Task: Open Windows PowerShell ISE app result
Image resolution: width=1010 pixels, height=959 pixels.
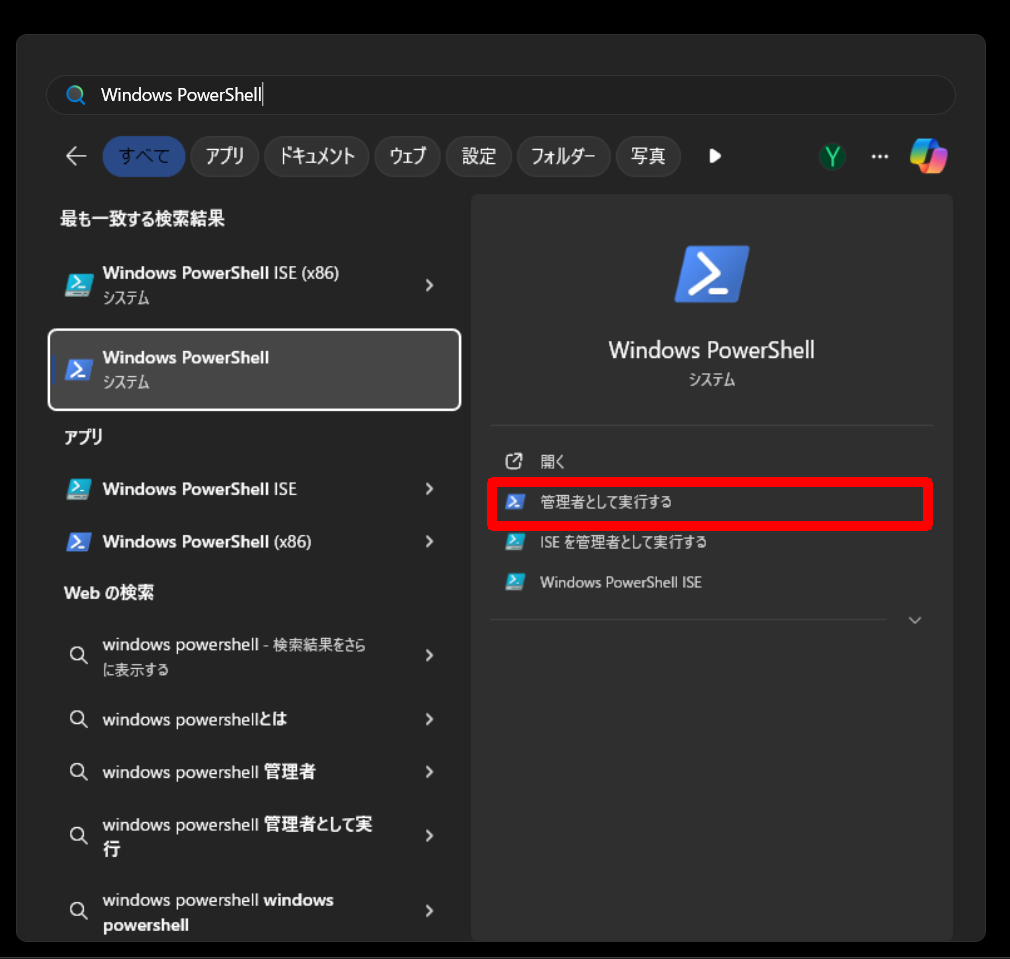Action: (x=254, y=489)
